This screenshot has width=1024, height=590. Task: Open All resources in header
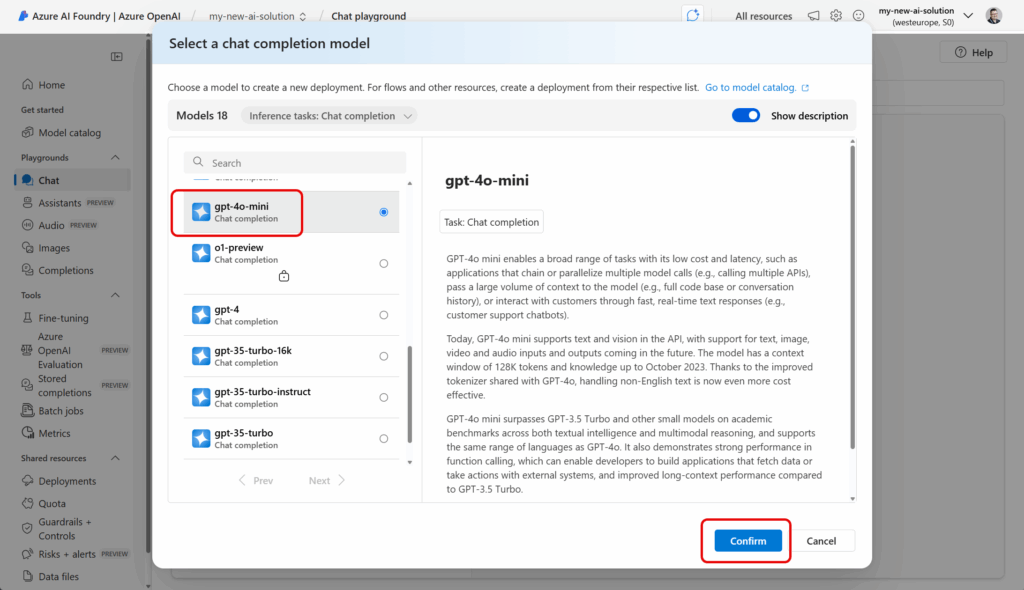763,16
